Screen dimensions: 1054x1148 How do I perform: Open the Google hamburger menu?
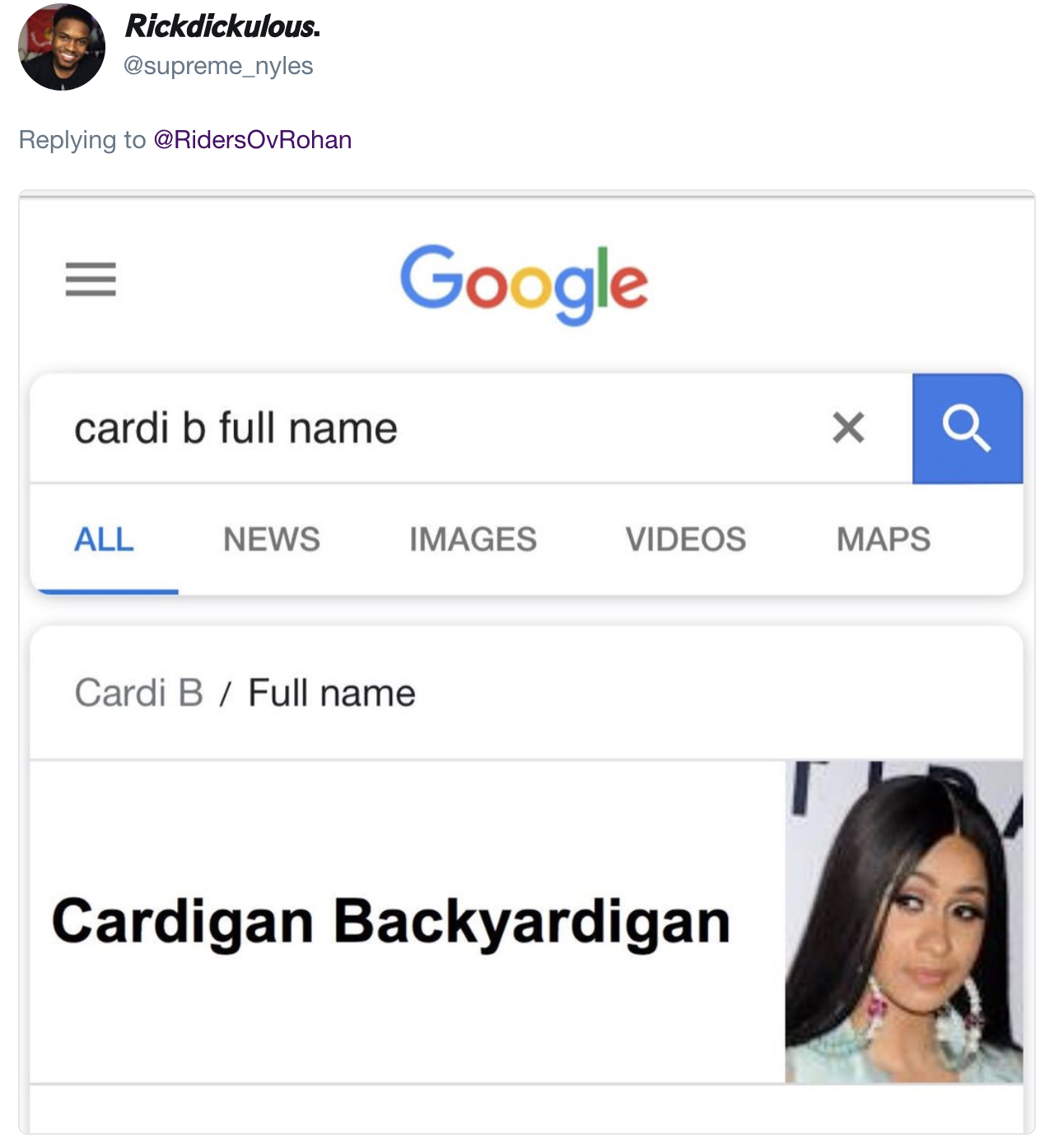point(91,279)
